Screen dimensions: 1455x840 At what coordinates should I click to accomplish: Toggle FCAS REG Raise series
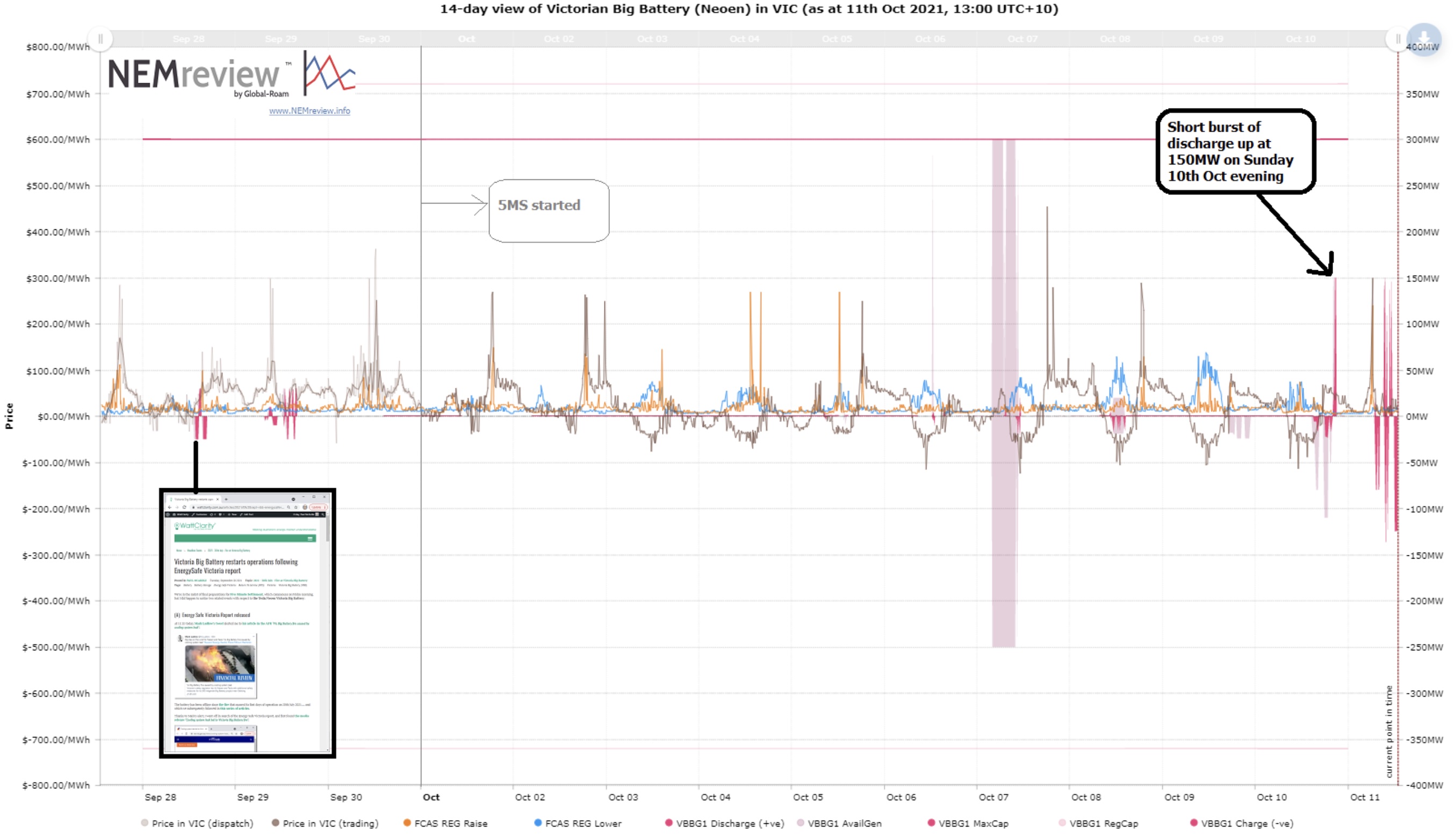point(445,823)
